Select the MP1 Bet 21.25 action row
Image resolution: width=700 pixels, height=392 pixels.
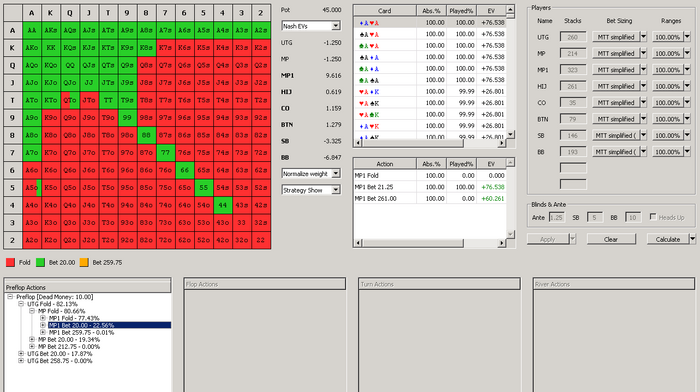point(429,187)
